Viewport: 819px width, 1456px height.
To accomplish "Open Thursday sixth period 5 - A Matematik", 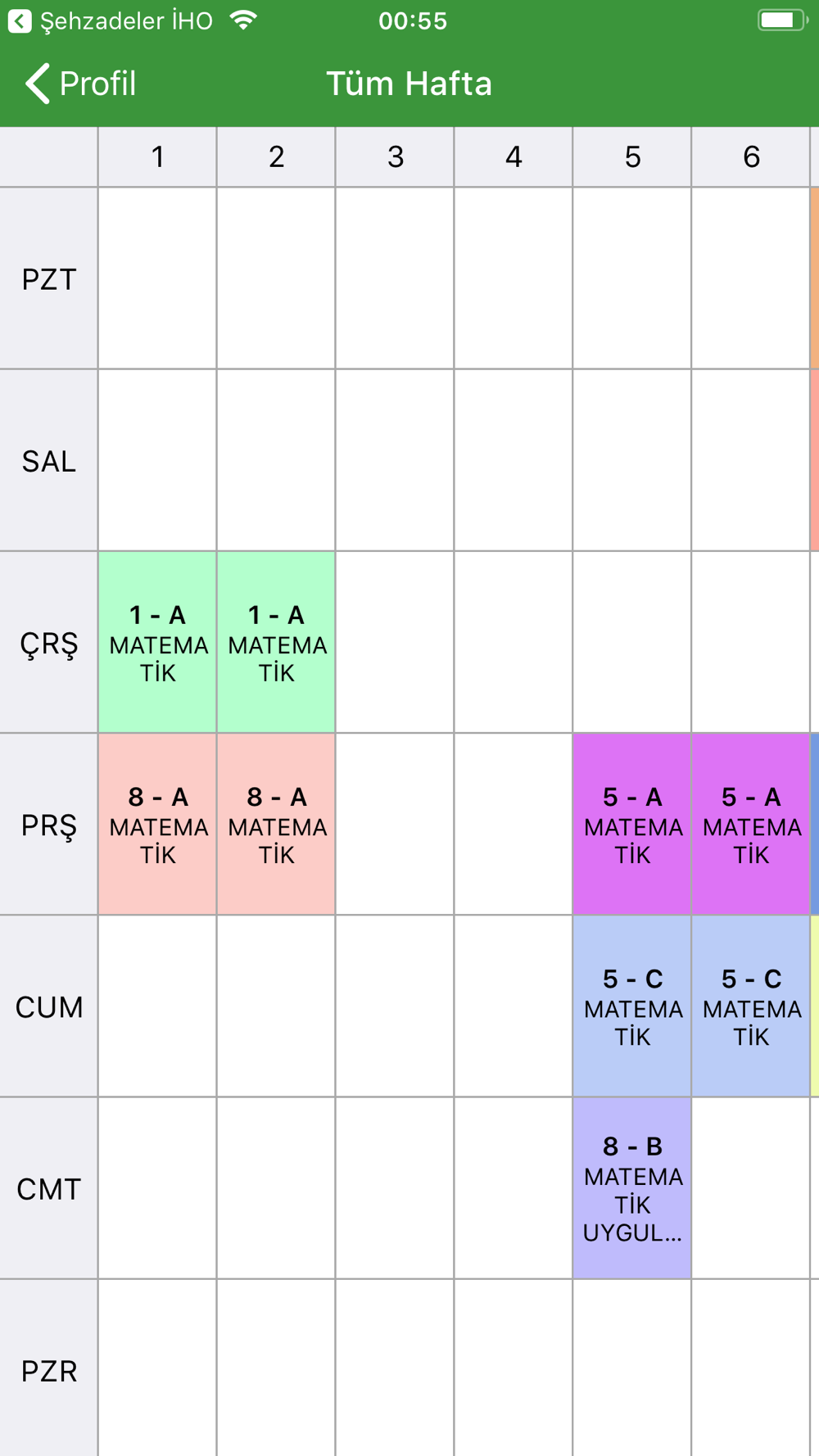I will [751, 824].
